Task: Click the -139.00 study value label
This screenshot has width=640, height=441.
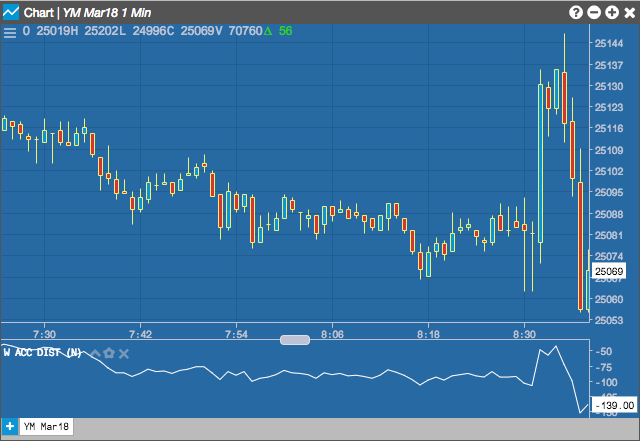Action: (x=615, y=405)
